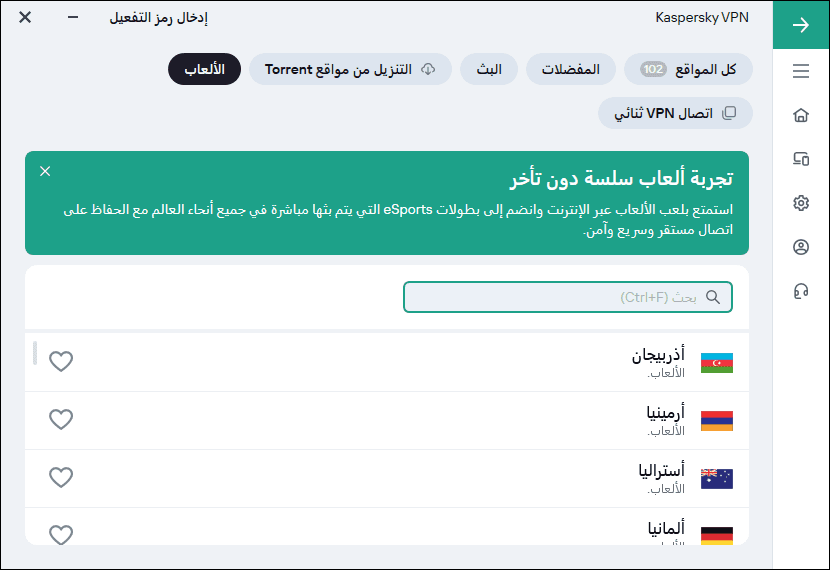This screenshot has height=570, width=830.
Task: Select the Germany flag
Action: 717,536
